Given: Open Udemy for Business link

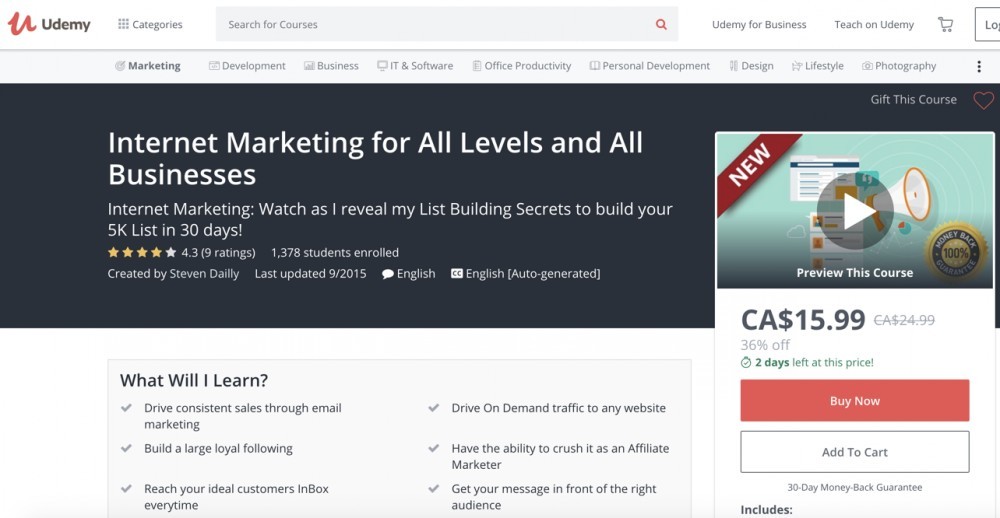Looking at the screenshot, I should [x=759, y=24].
